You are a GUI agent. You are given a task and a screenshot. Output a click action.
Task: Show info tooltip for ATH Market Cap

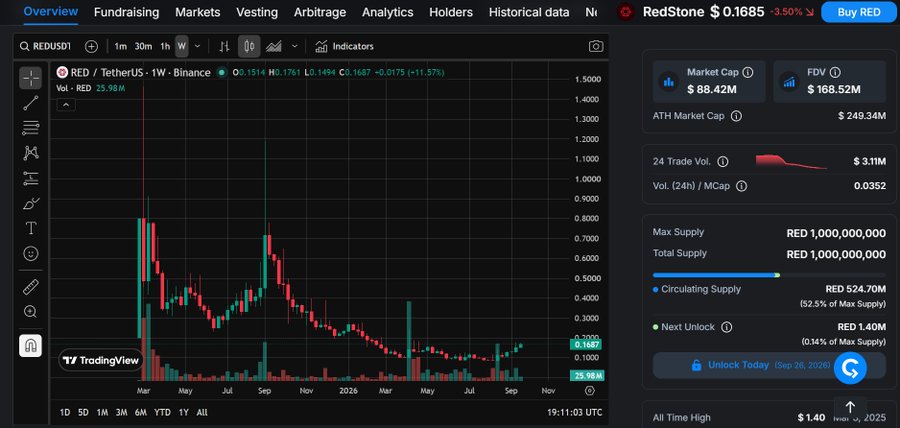point(736,116)
